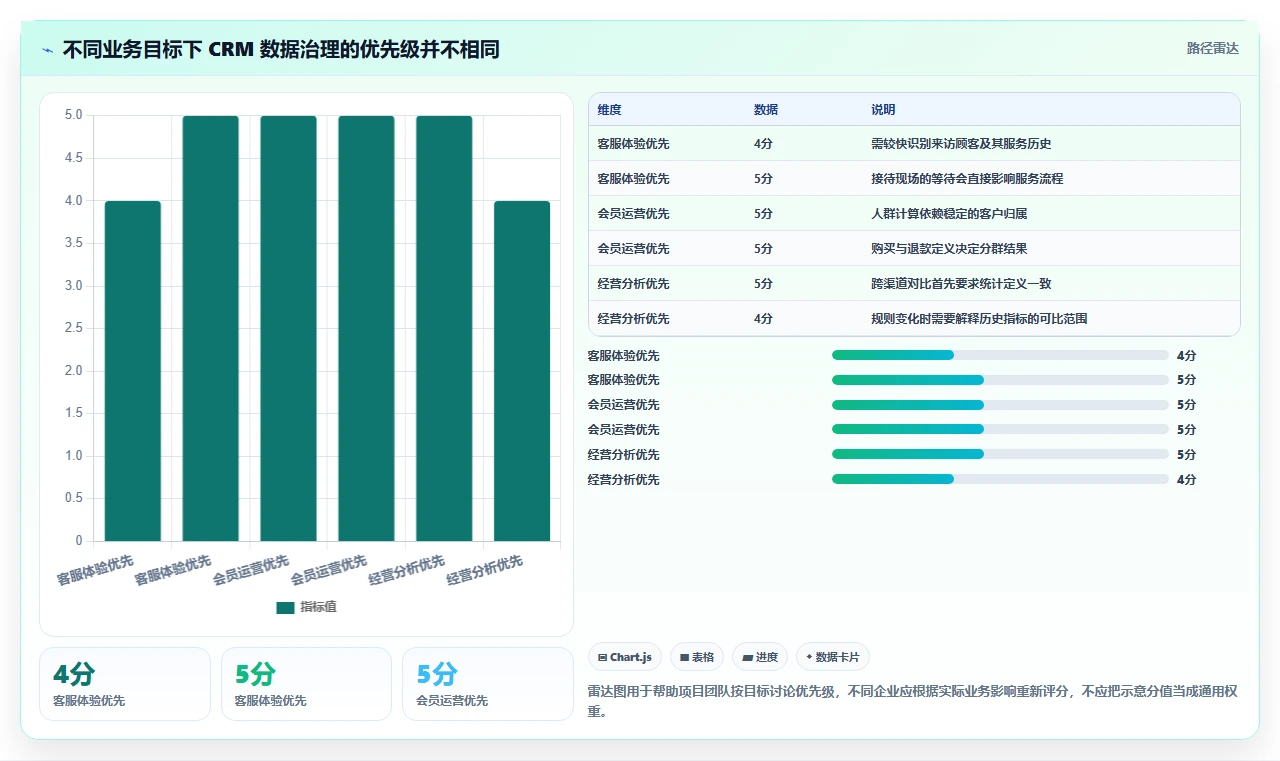Viewport: 1280px width, 761px height.
Task: Click 经营分析优先 in the 跨渠道对比 row
Action: [x=633, y=284]
